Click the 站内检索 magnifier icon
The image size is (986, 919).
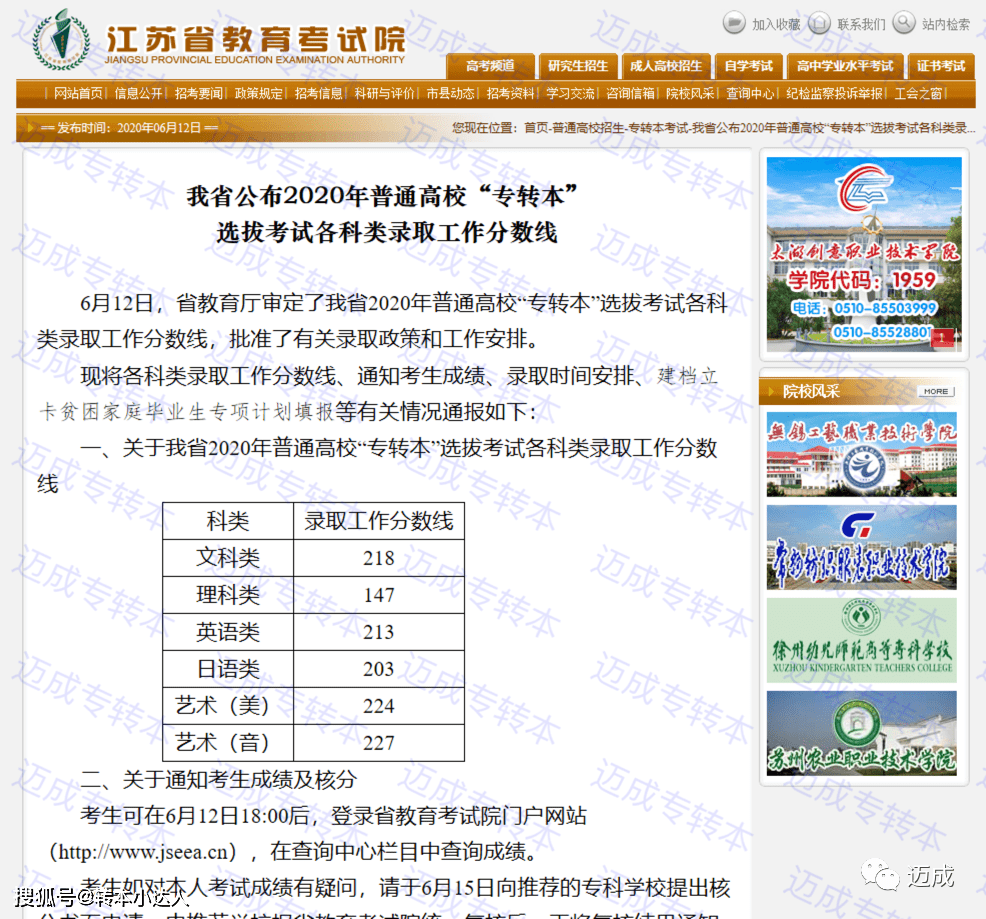[x=904, y=23]
